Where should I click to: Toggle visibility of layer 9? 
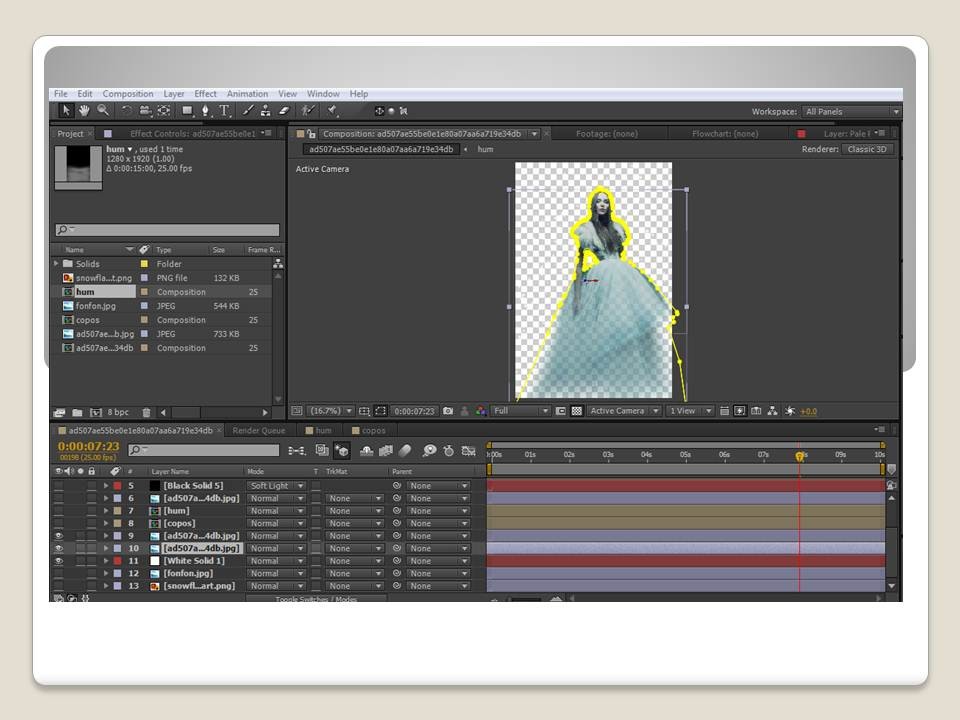[x=58, y=536]
